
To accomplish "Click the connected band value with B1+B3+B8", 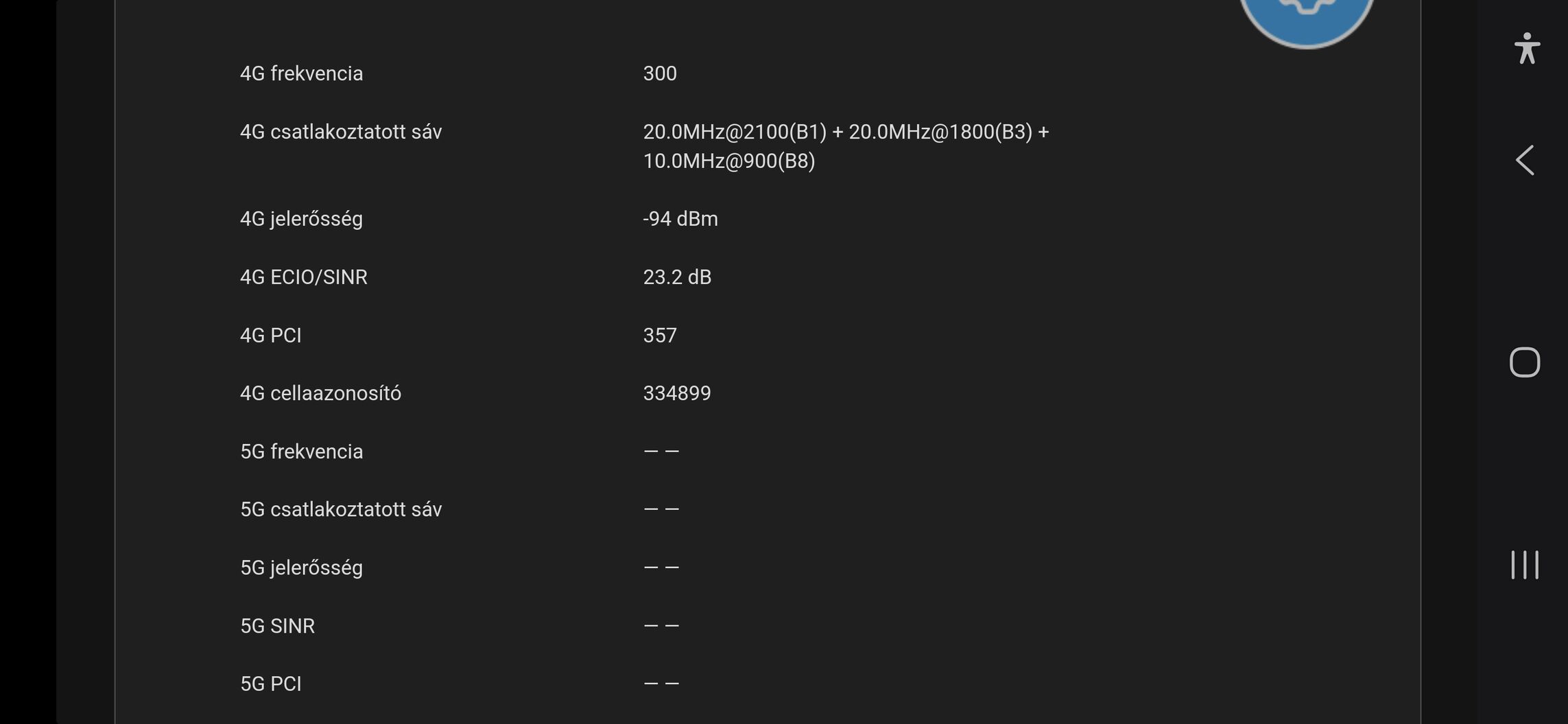I will (x=845, y=146).
